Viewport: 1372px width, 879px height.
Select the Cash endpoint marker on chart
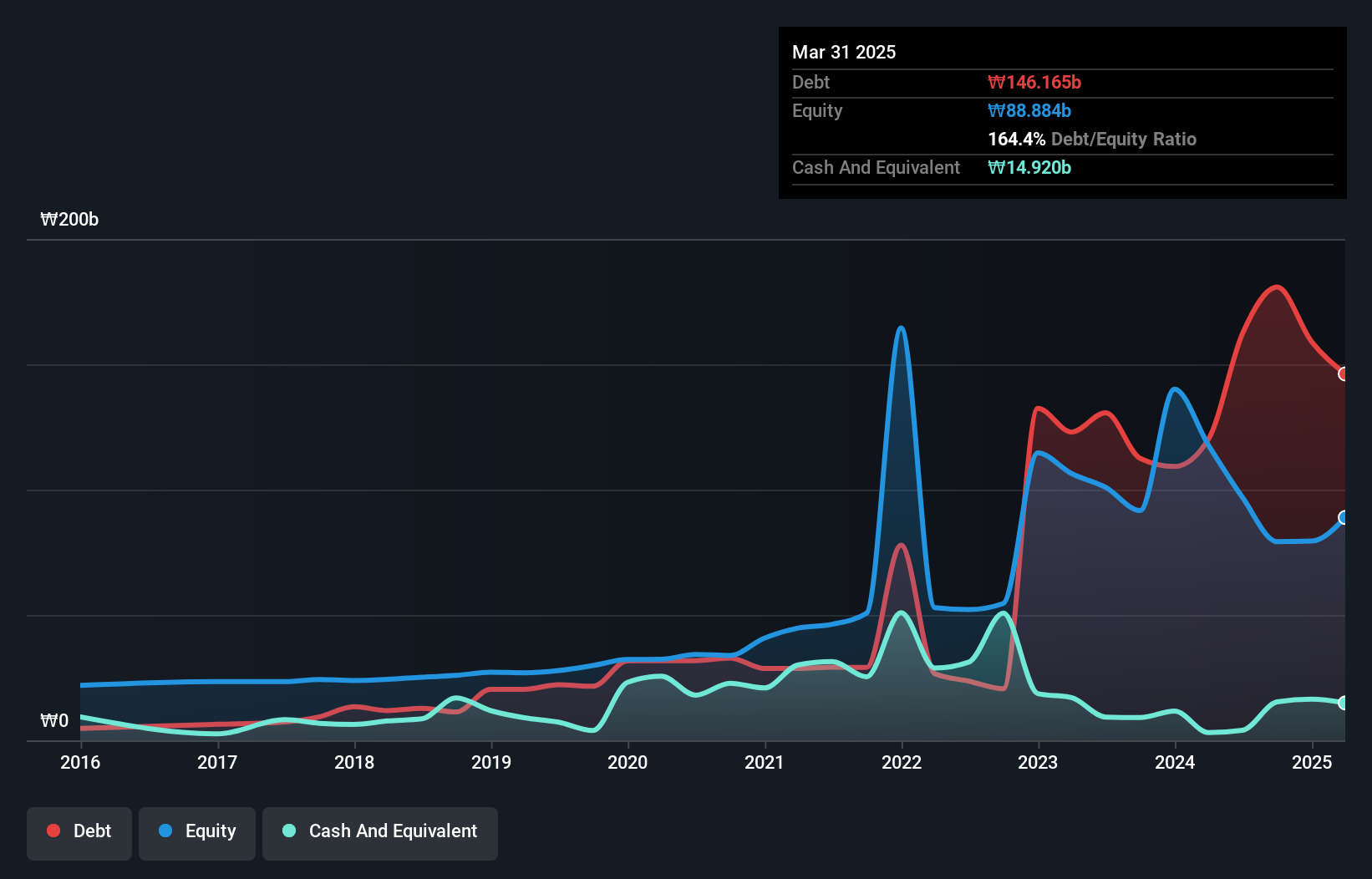pos(1344,703)
